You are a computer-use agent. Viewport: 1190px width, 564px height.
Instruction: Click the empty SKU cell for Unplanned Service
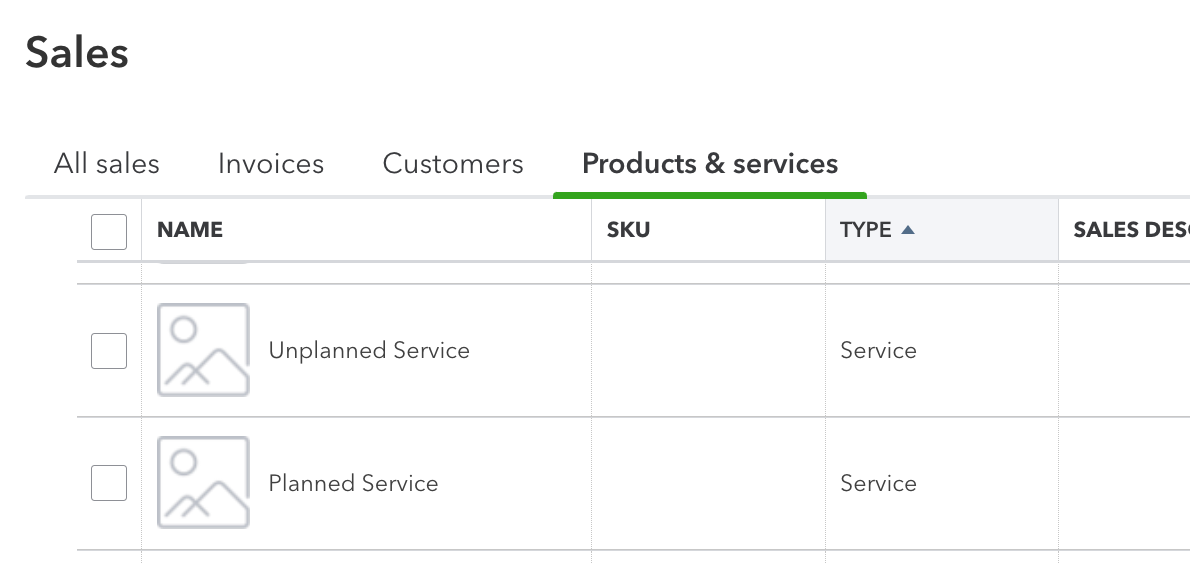(x=708, y=351)
